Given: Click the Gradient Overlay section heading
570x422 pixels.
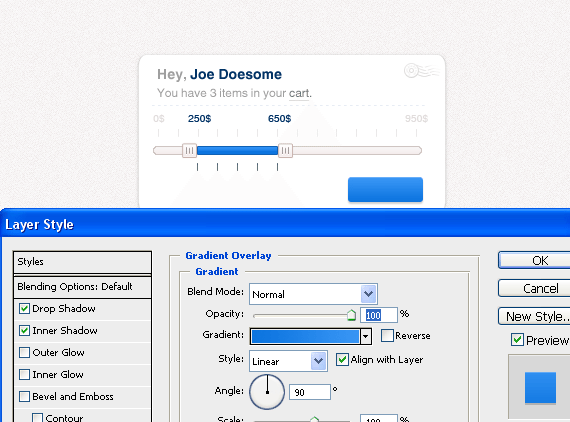Looking at the screenshot, I should [x=228, y=256].
